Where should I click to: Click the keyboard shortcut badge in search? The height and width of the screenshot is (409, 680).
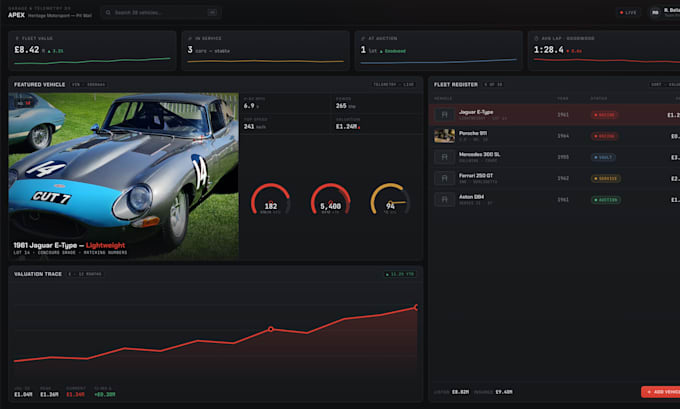212,13
